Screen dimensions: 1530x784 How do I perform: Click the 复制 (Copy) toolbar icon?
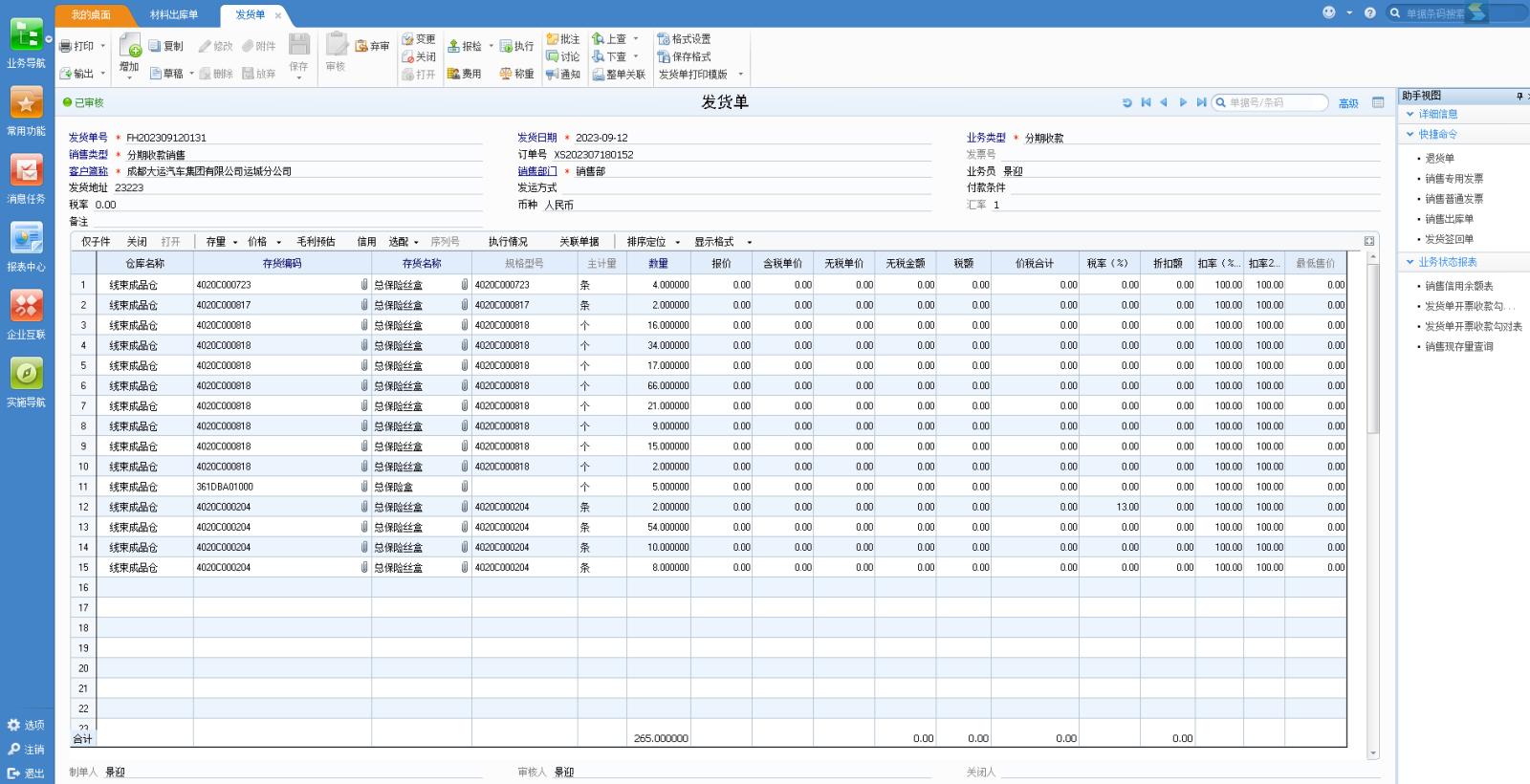pos(155,46)
